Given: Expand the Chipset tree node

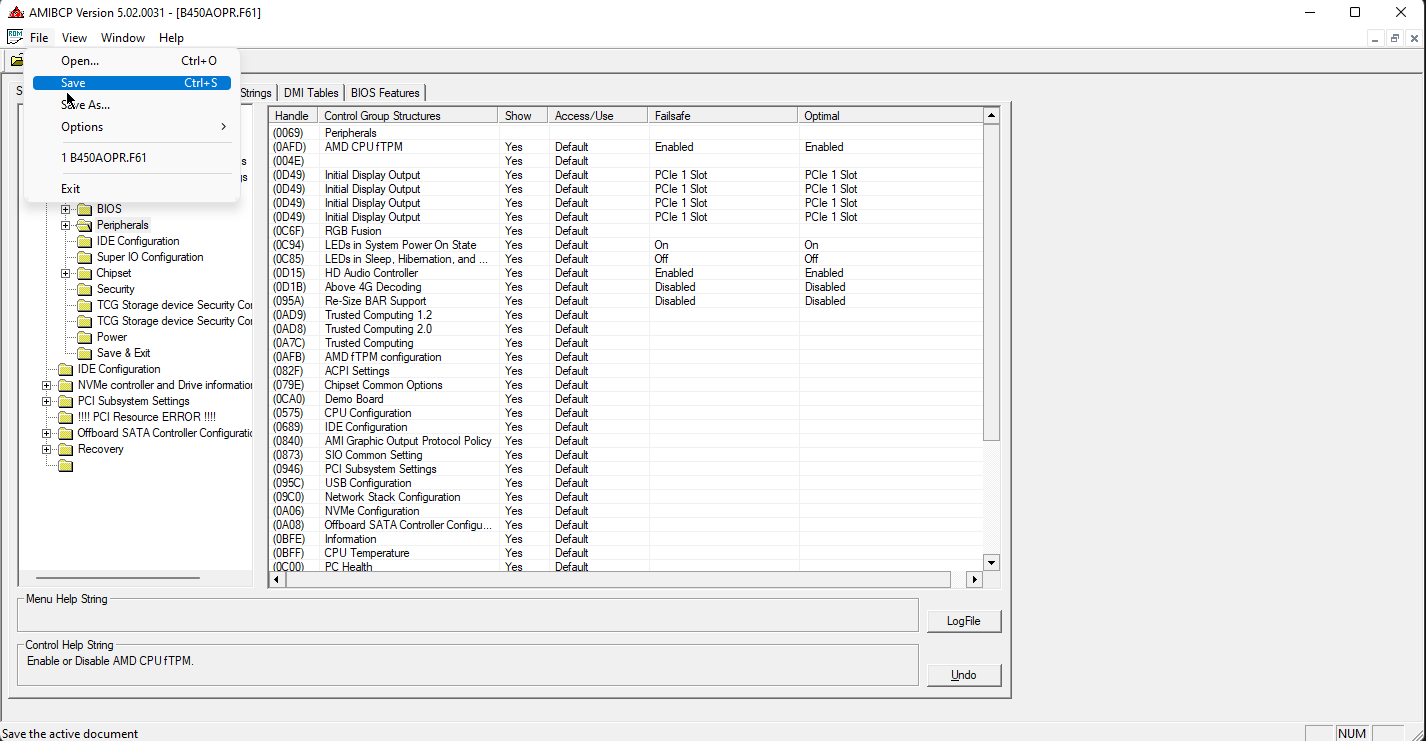Looking at the screenshot, I should (x=66, y=273).
